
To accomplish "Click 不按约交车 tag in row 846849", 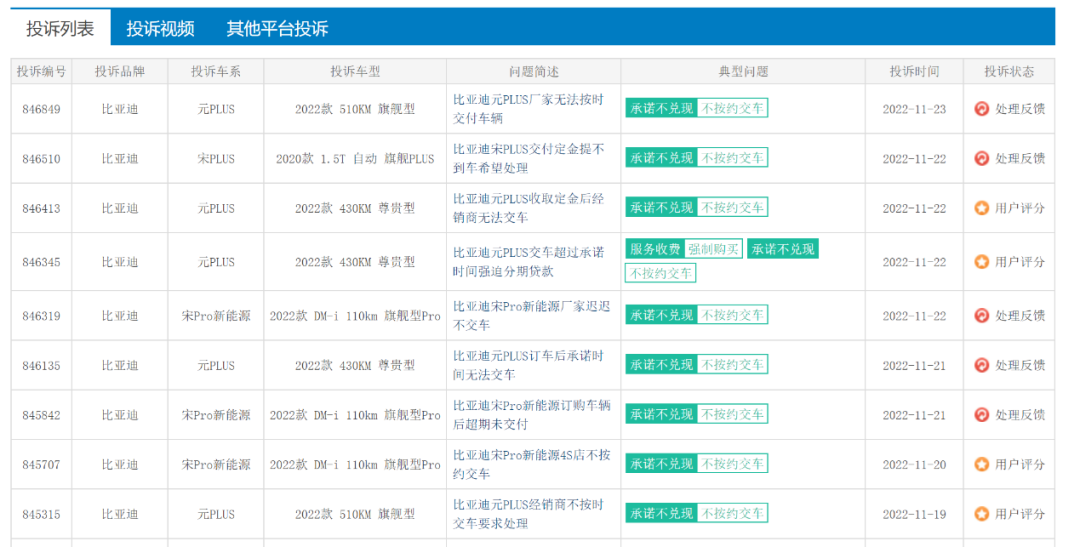I will click(x=732, y=108).
